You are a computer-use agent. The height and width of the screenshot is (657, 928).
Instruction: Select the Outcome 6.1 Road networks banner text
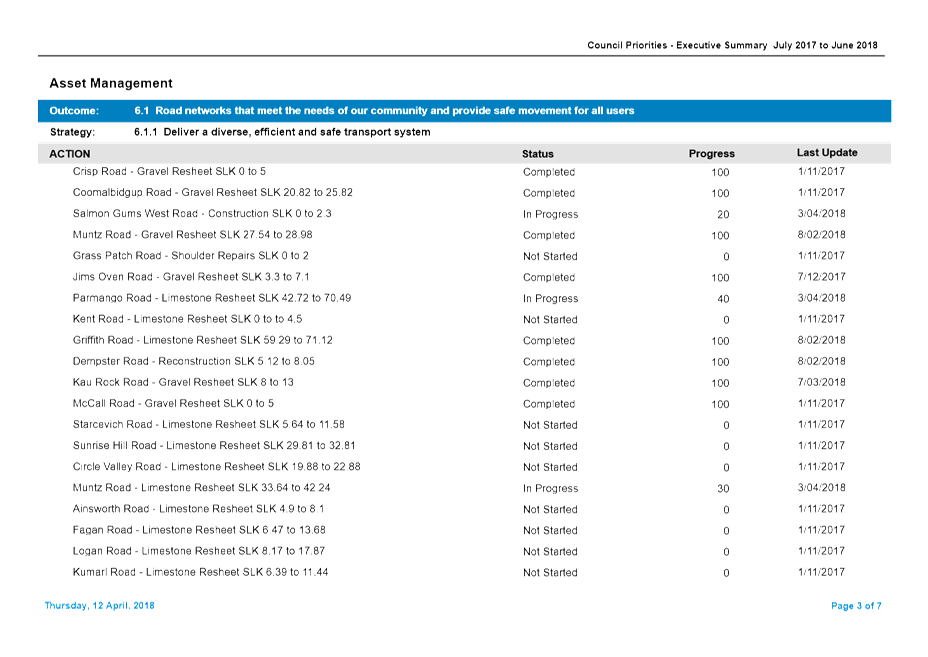tap(384, 111)
